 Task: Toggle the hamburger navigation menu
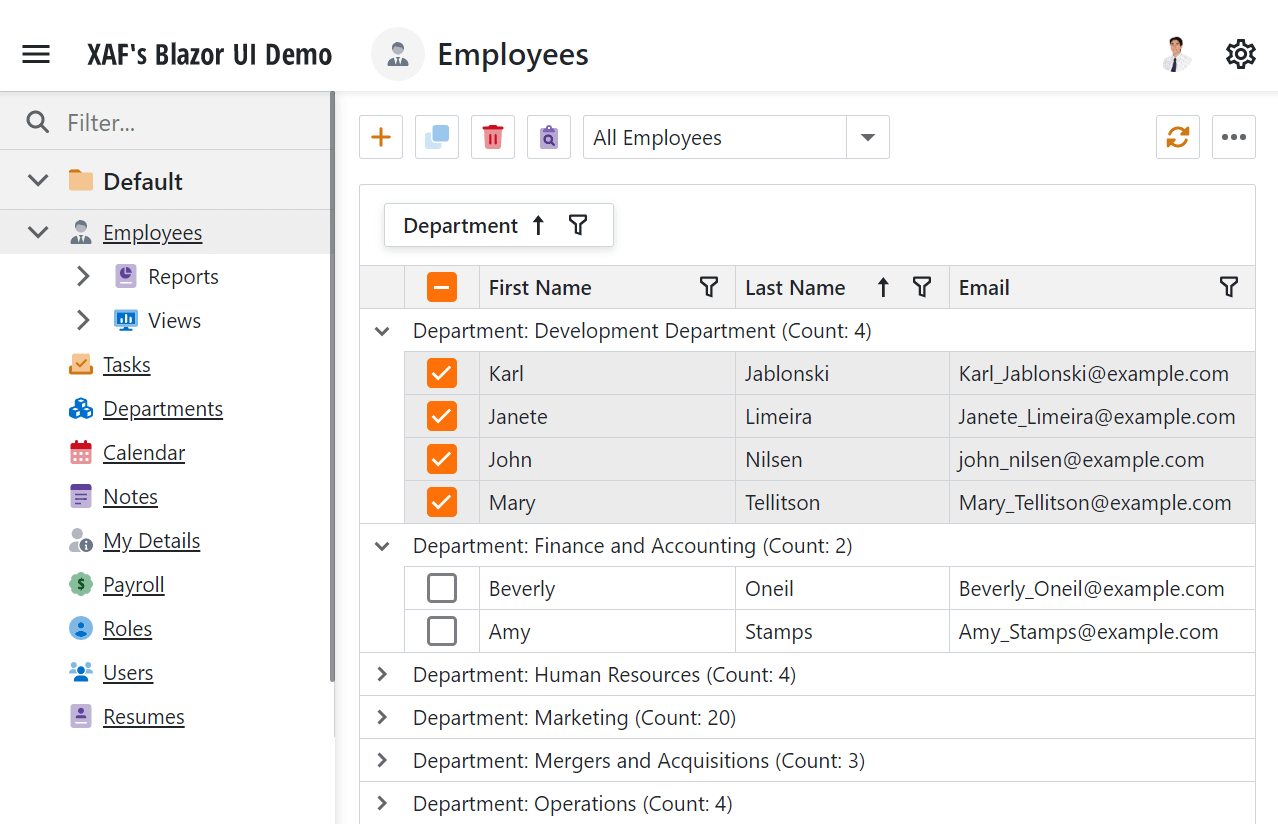36,54
